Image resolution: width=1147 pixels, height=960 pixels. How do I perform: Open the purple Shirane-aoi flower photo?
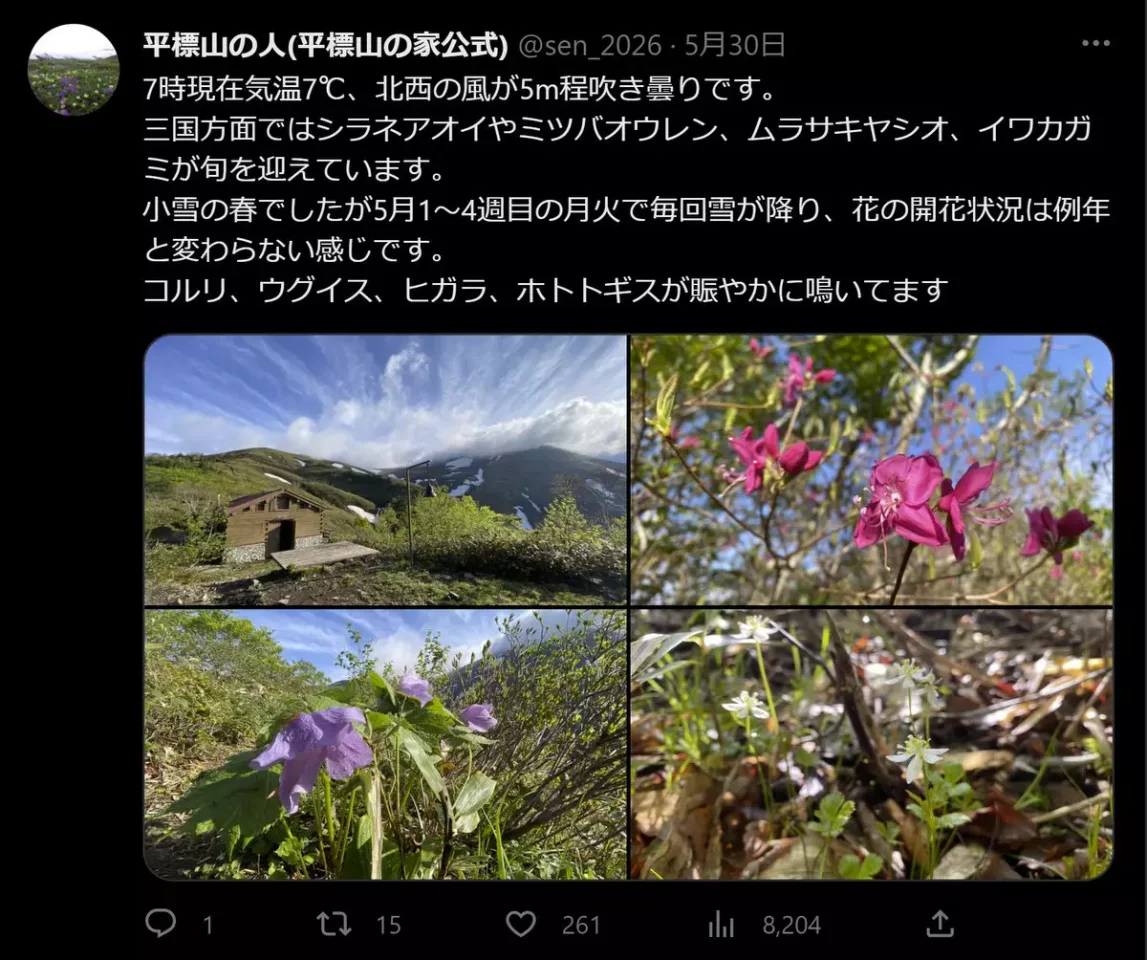[386, 744]
